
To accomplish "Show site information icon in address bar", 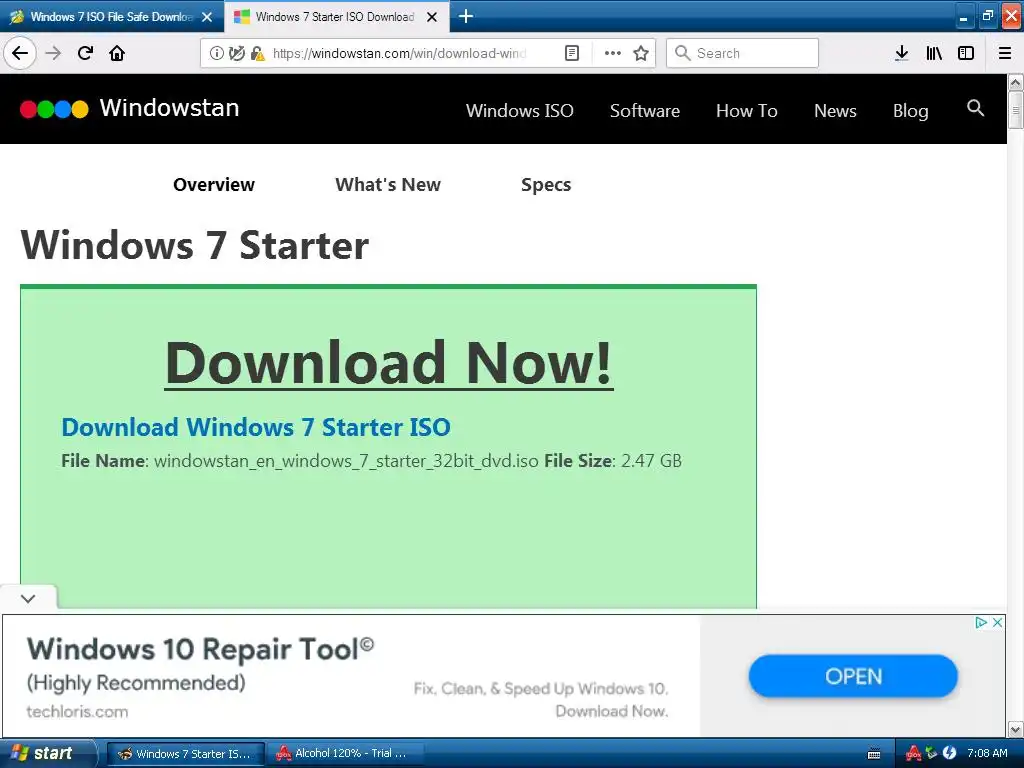I will 217,53.
